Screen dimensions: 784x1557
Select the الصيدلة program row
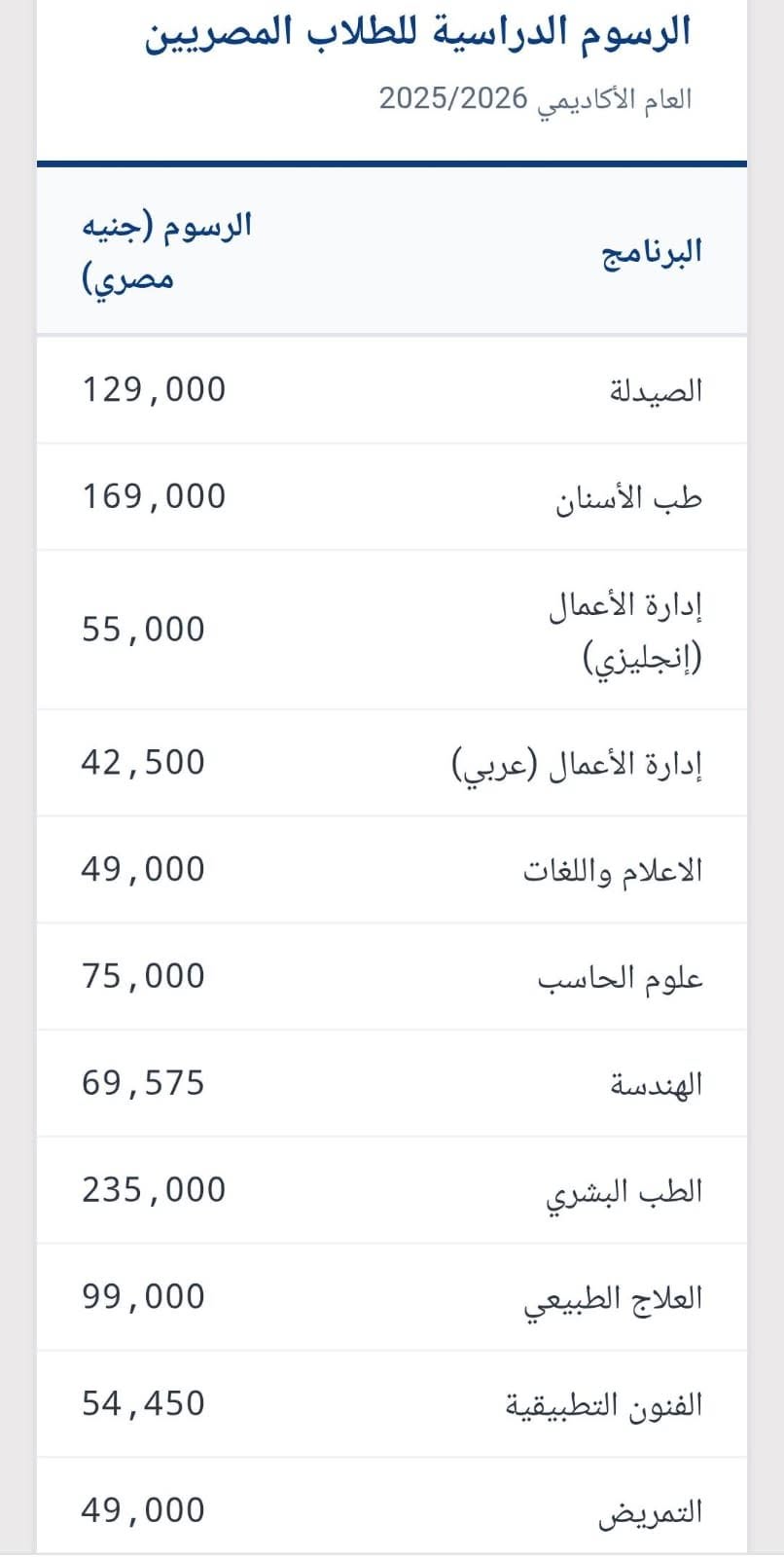point(392,390)
